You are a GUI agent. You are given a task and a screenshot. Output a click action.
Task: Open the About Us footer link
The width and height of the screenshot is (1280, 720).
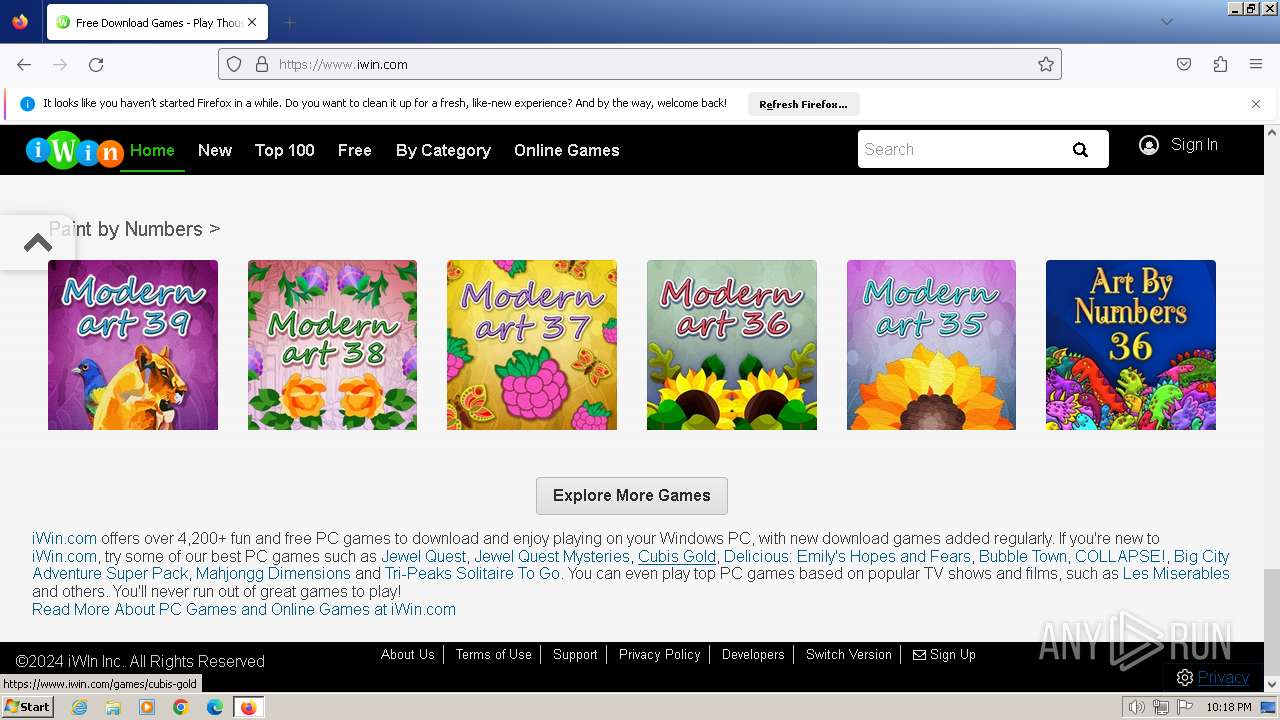408,655
